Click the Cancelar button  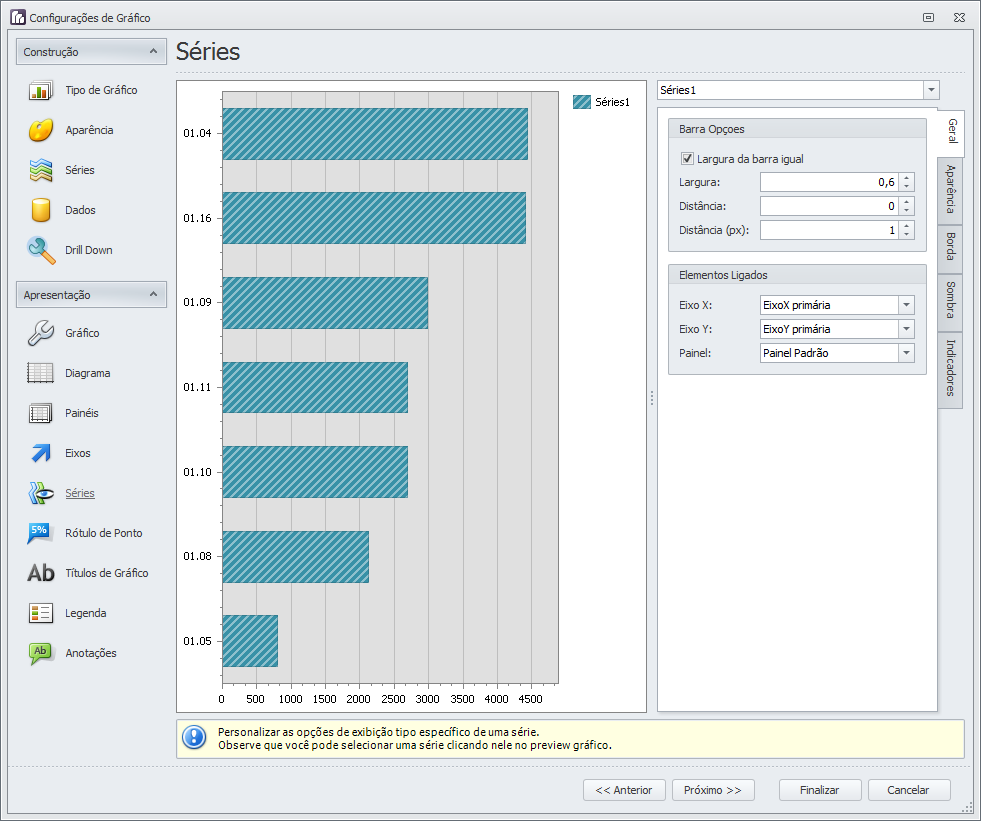click(x=909, y=790)
